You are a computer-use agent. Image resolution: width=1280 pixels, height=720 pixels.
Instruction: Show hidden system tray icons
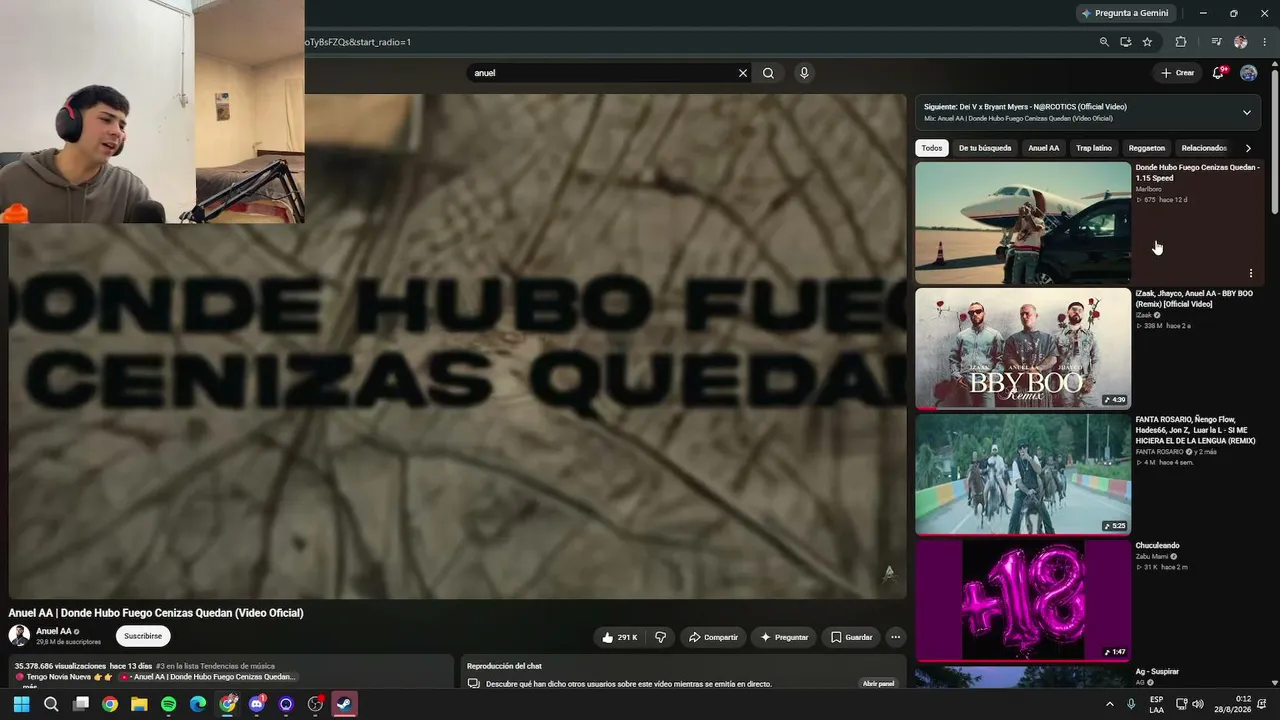[x=1109, y=704]
